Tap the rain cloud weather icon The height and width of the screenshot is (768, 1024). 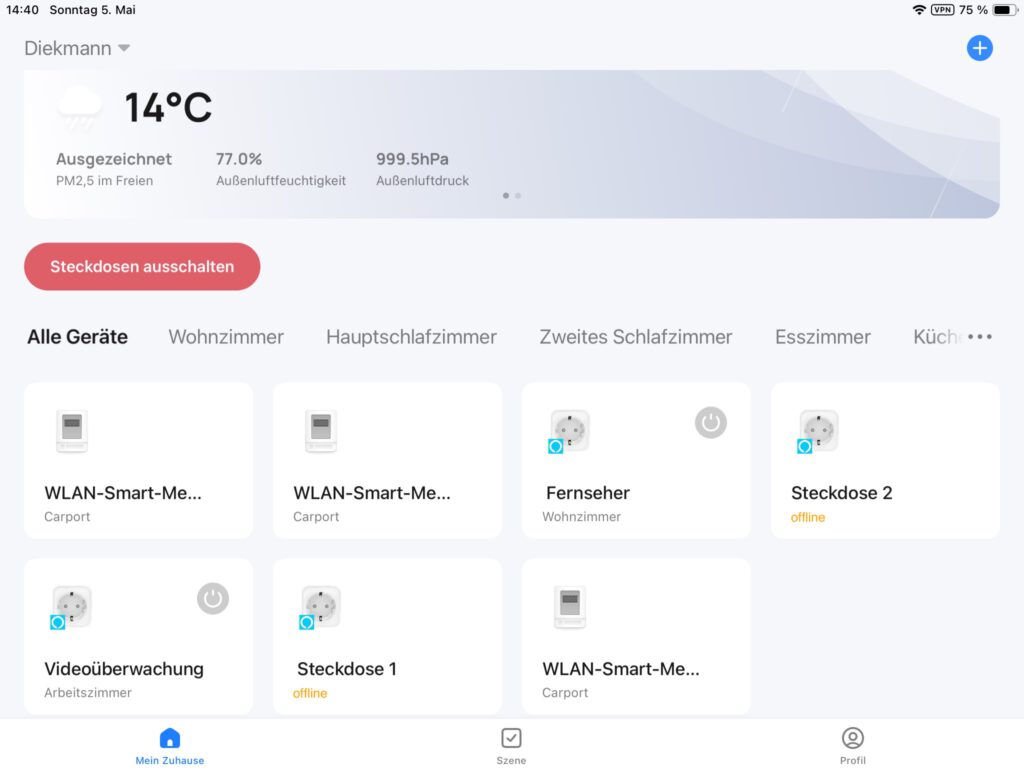coord(79,108)
